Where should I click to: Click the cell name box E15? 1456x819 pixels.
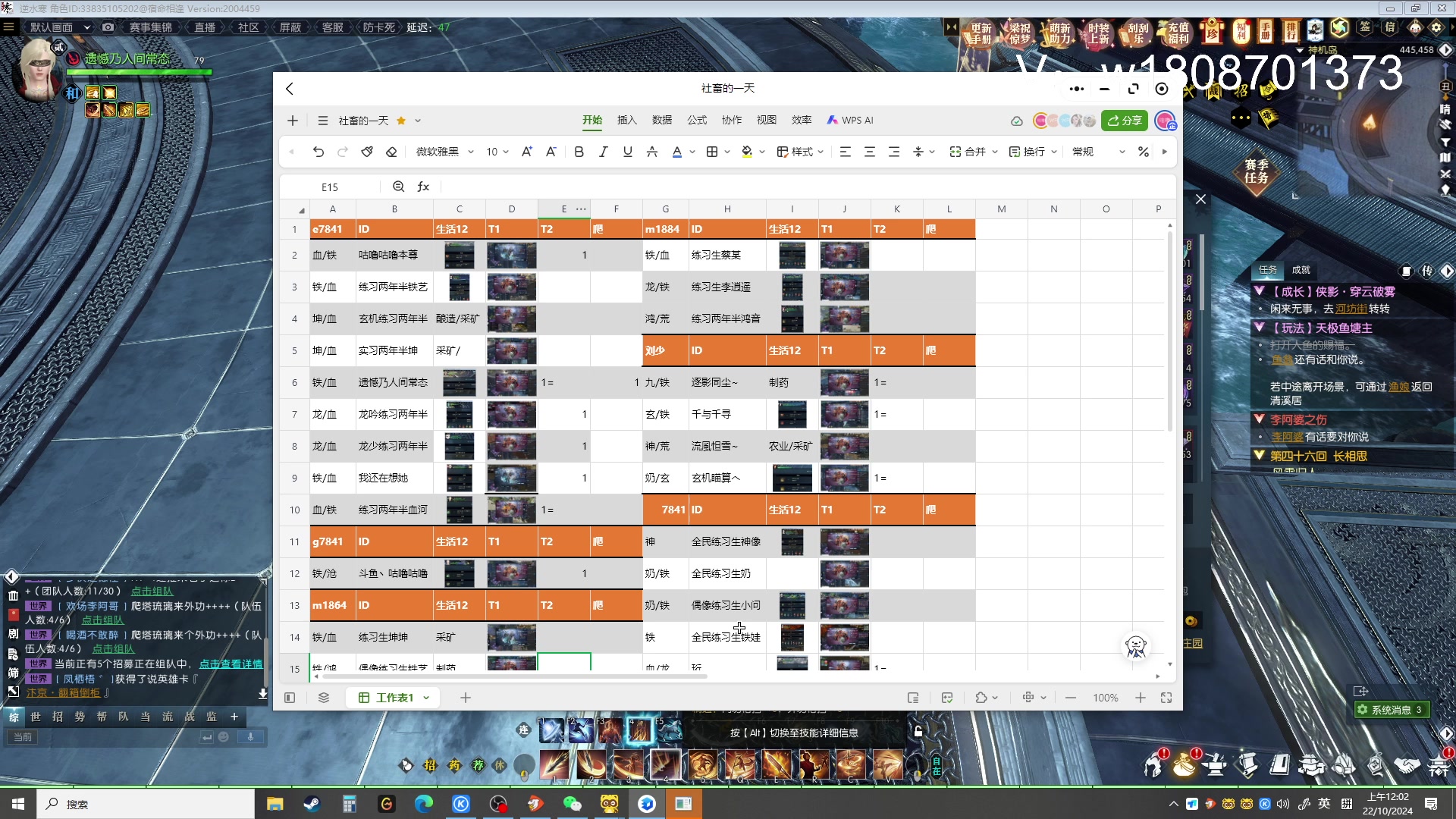pos(330,187)
